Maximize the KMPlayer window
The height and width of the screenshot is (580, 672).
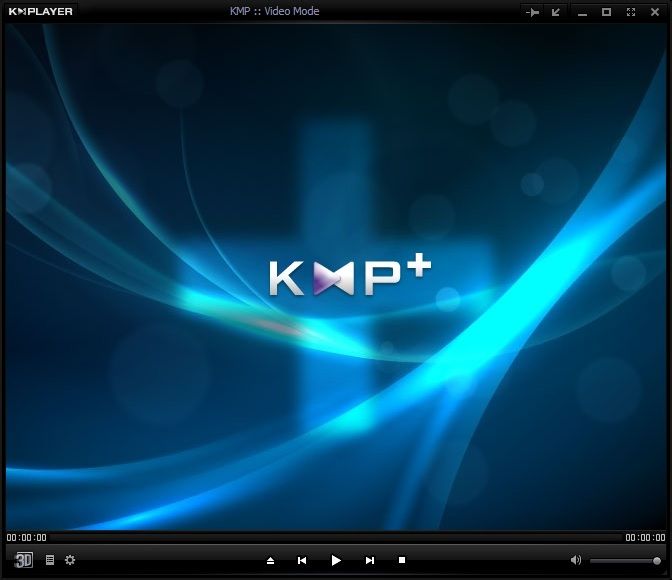(606, 12)
